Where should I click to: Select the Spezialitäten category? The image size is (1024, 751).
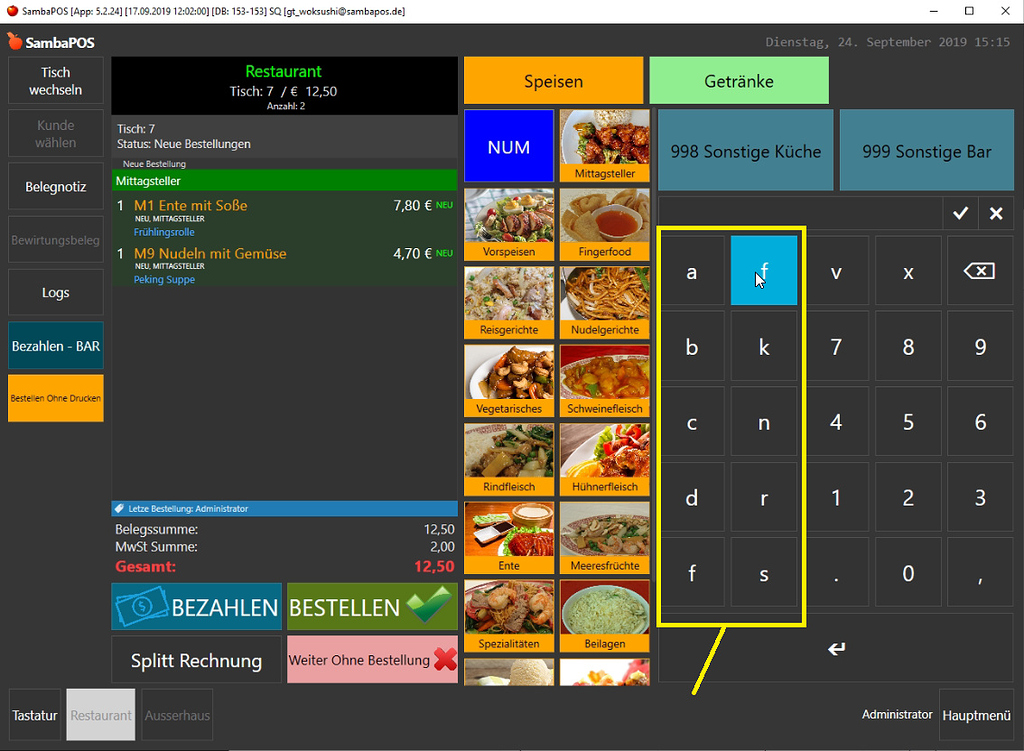click(508, 615)
